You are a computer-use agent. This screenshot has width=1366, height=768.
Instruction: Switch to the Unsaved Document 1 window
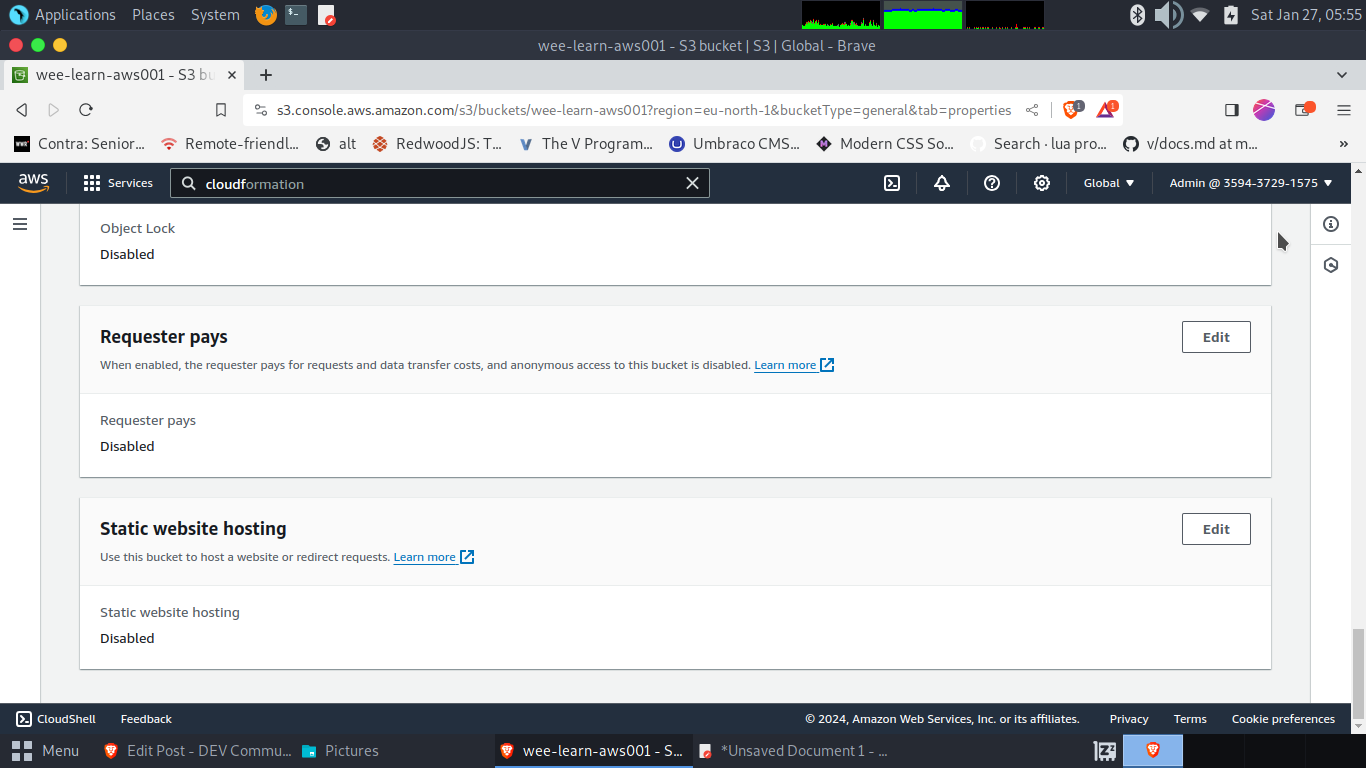tap(793, 751)
